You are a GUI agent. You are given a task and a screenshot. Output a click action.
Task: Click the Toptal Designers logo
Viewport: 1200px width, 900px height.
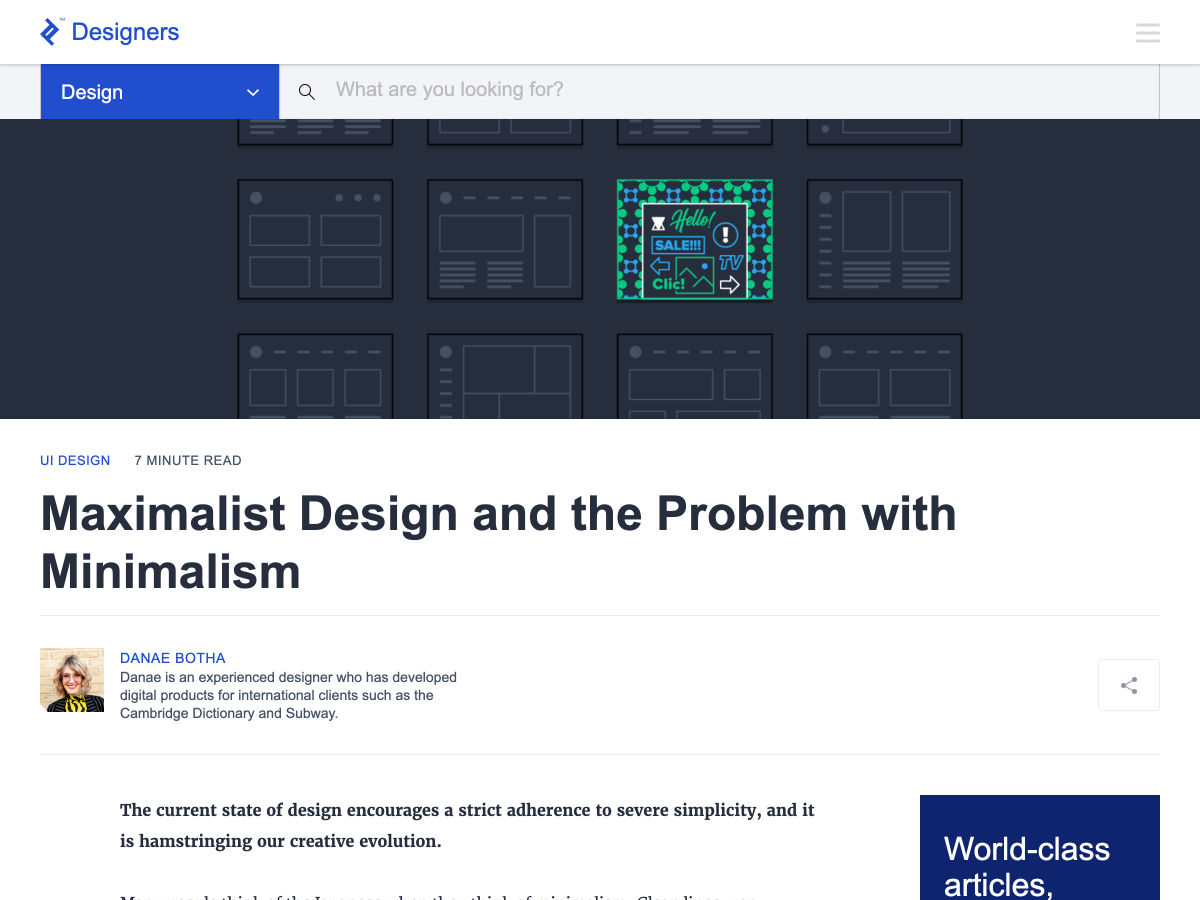click(109, 32)
